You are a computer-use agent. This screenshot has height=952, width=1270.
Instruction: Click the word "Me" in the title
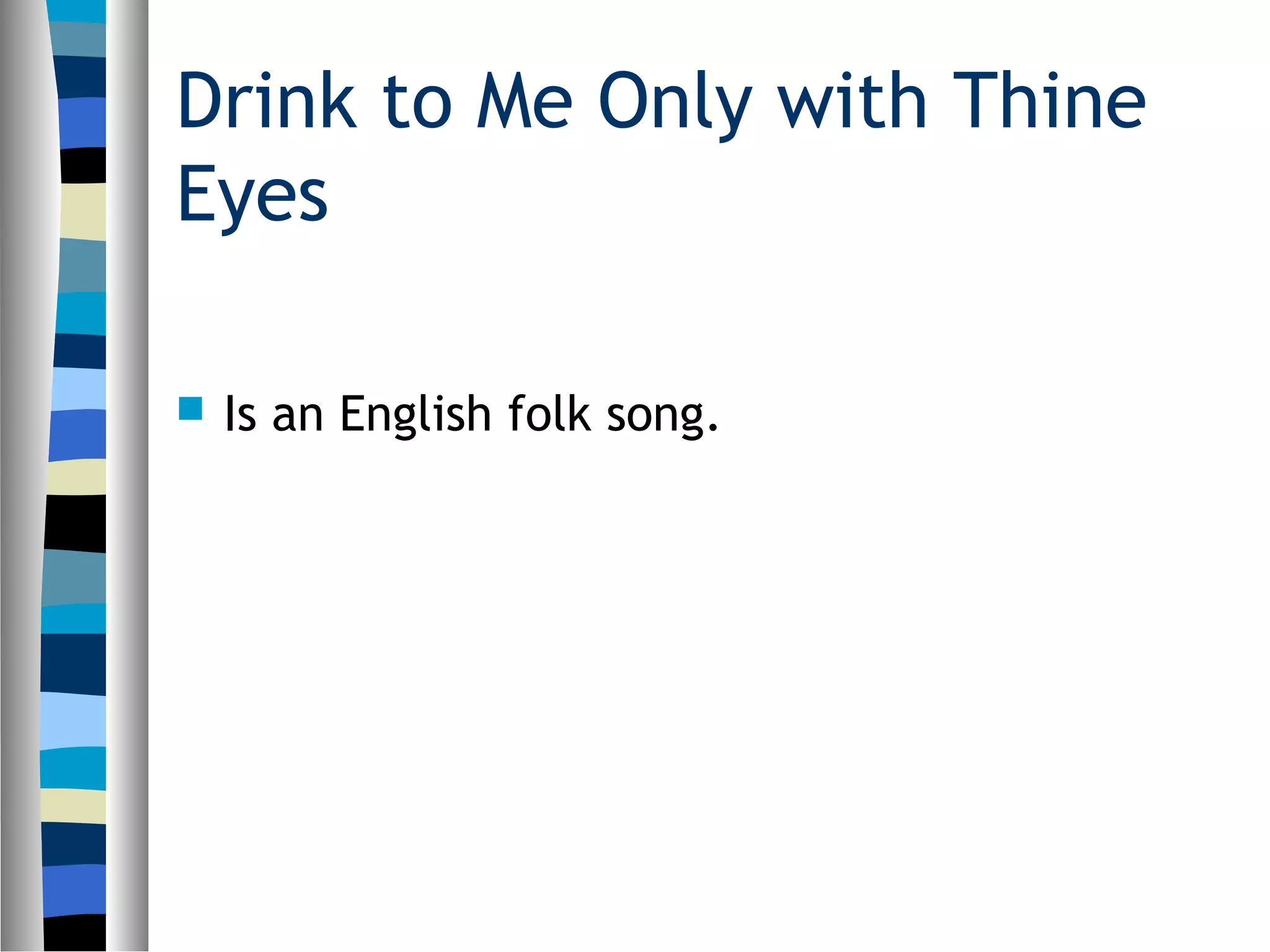tap(524, 101)
